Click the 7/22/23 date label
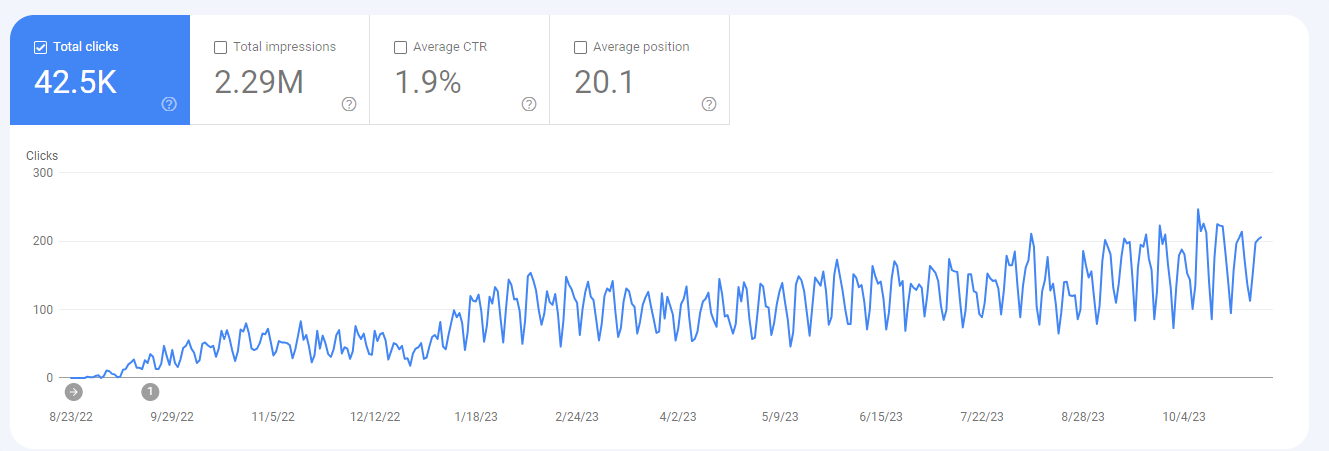 pyautogui.click(x=982, y=417)
